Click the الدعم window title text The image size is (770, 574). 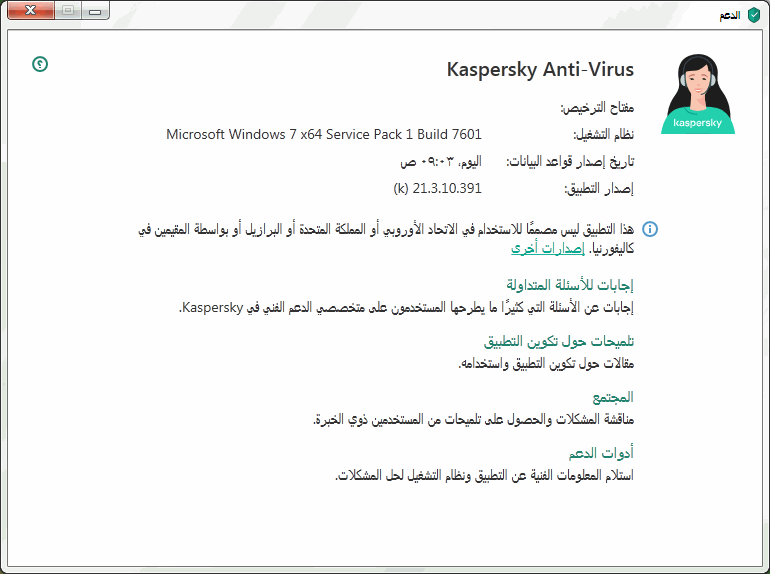pos(730,15)
